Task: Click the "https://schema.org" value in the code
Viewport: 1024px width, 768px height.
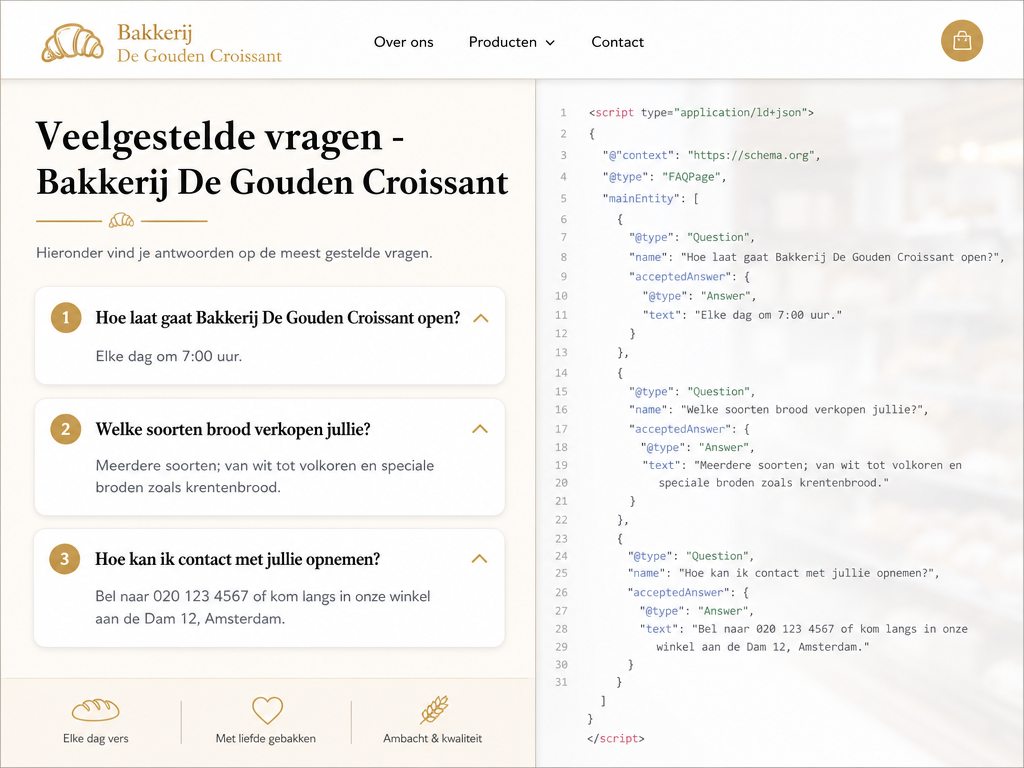Action: [x=750, y=155]
